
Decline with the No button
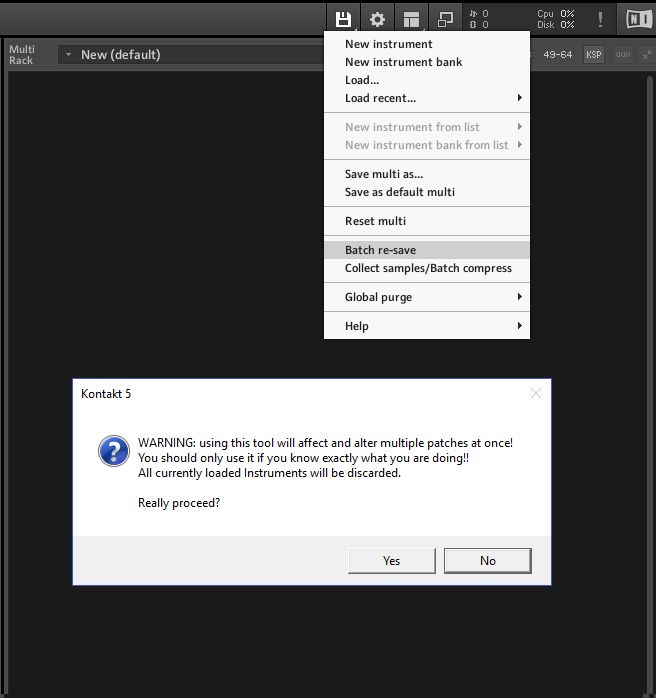488,560
